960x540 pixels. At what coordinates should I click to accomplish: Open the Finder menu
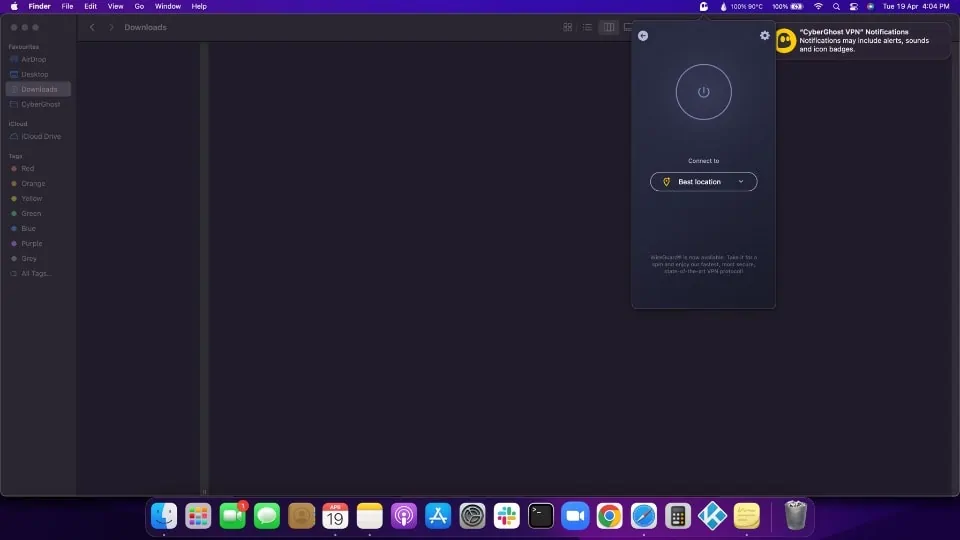pyautogui.click(x=39, y=6)
